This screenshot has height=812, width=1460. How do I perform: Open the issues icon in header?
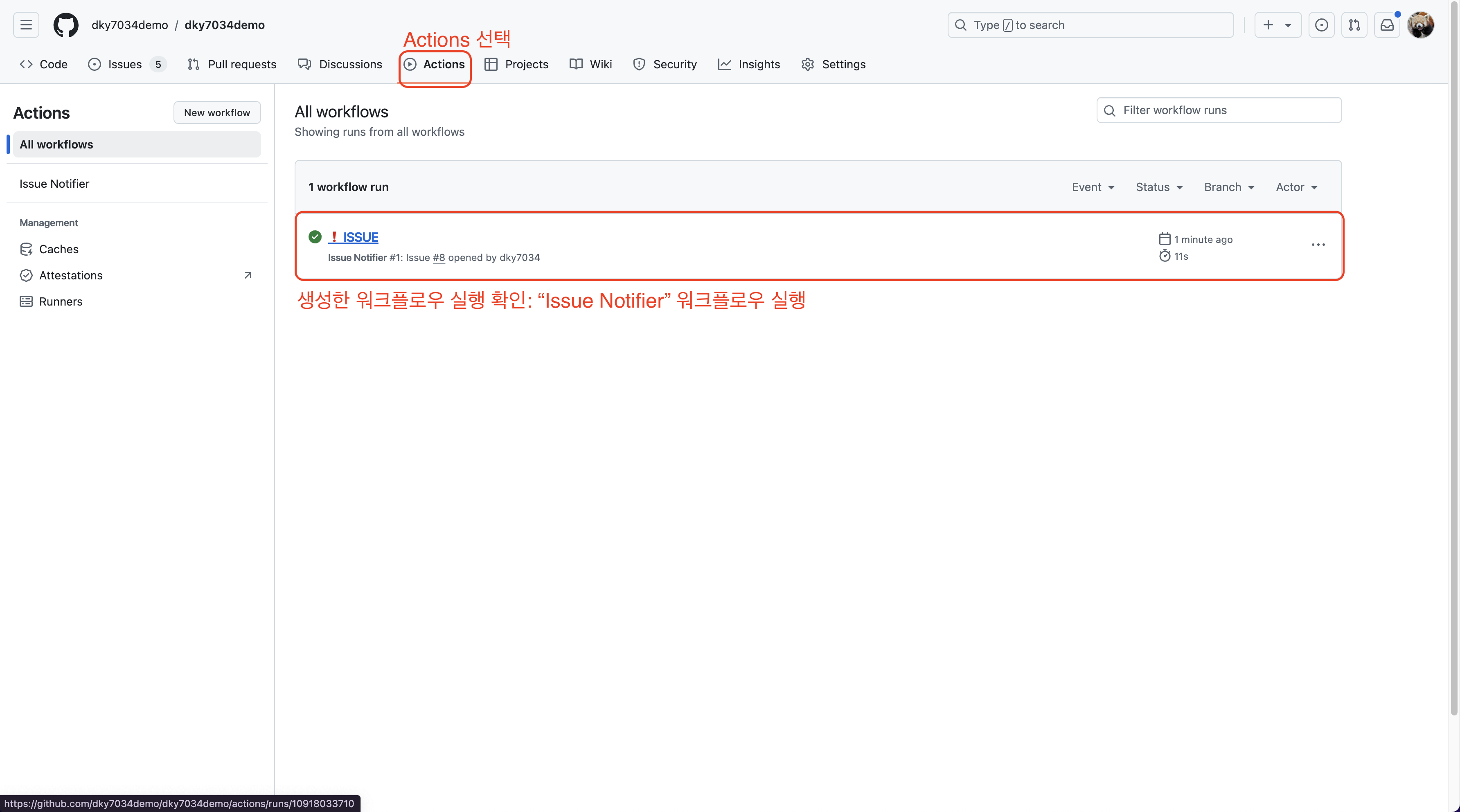(x=1321, y=25)
